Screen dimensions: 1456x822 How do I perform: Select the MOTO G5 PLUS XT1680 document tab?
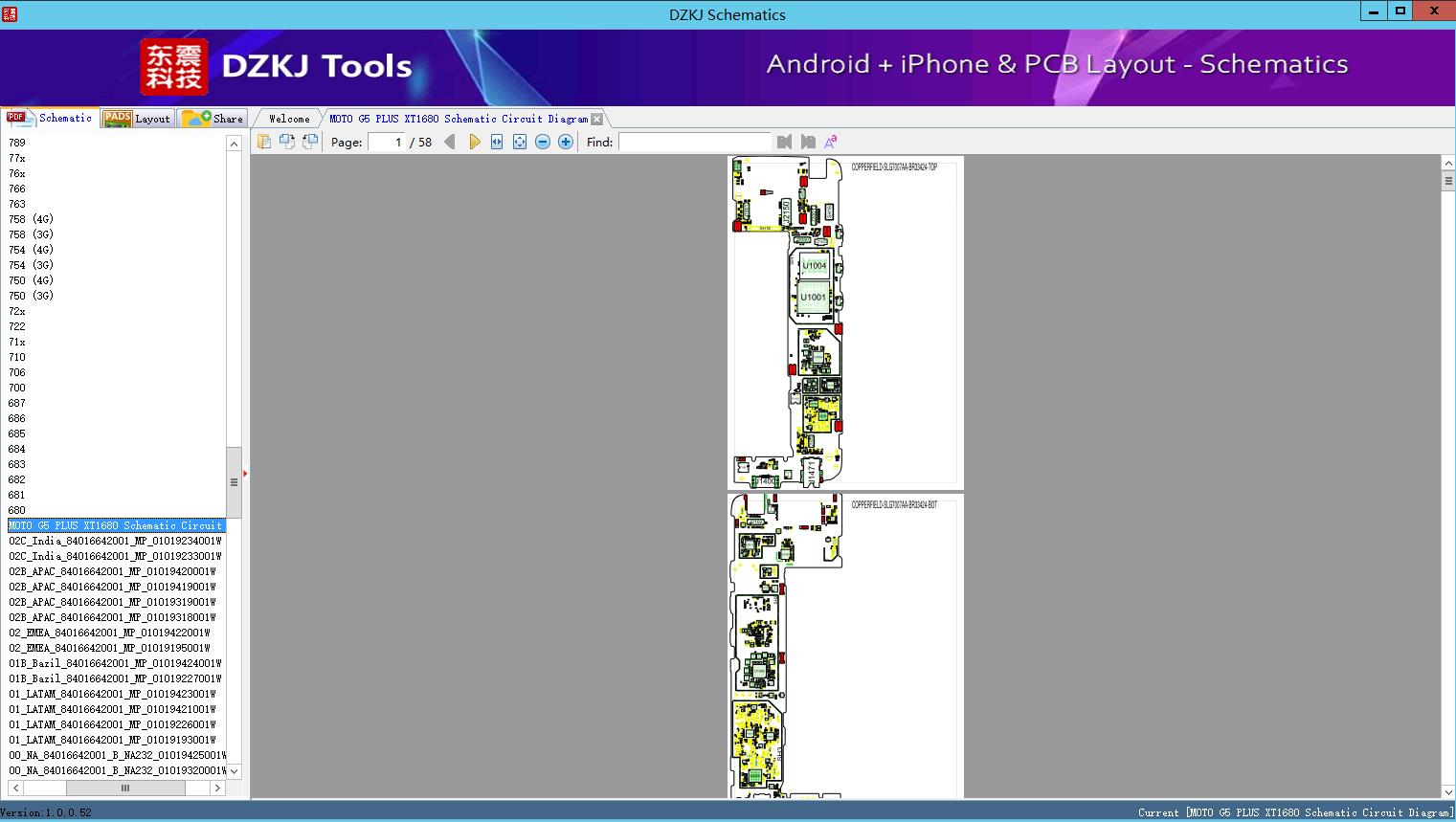pyautogui.click(x=459, y=119)
